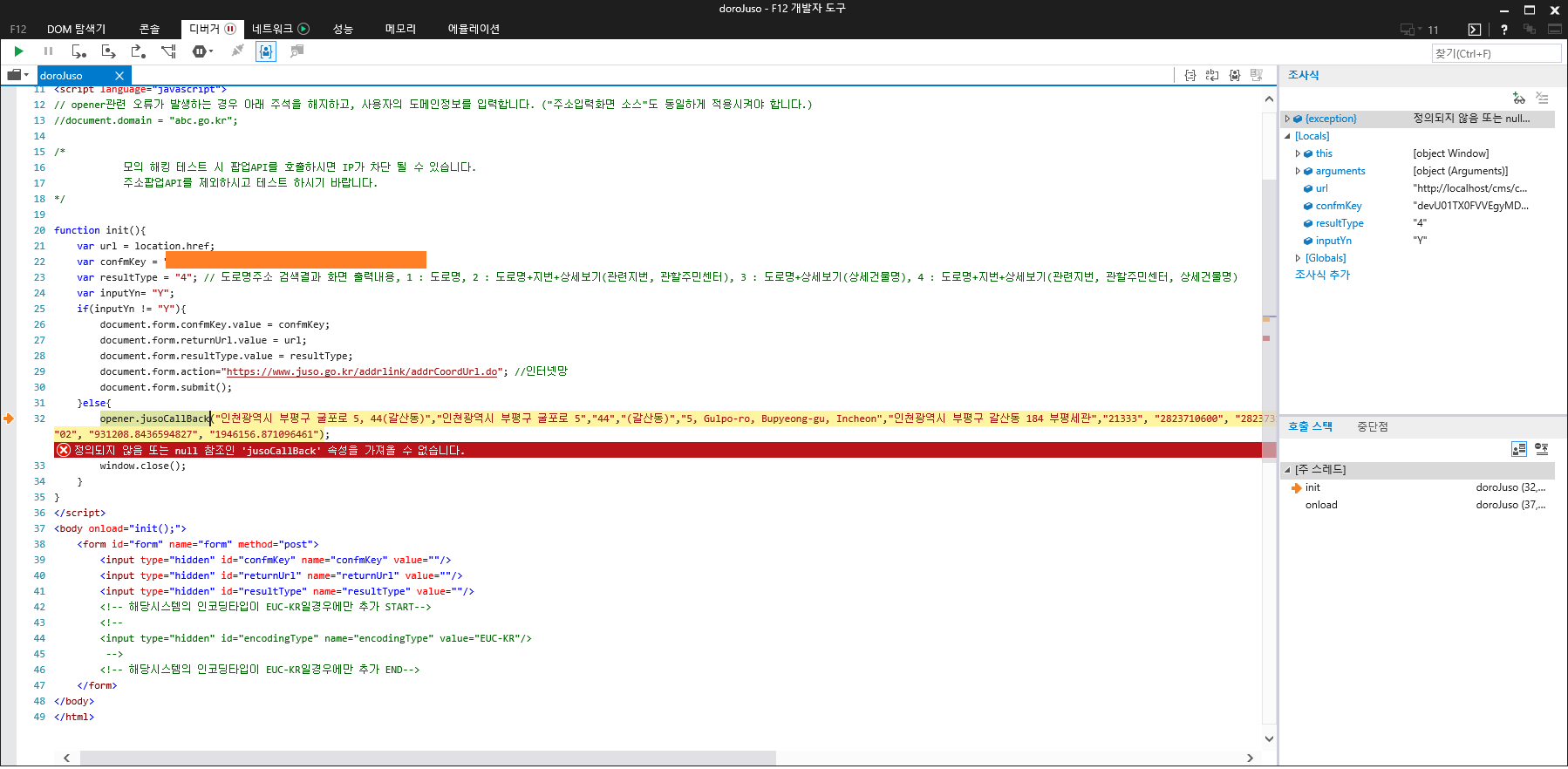Click the red error message bar
Viewport: 1568px width, 769px height.
pos(658,450)
